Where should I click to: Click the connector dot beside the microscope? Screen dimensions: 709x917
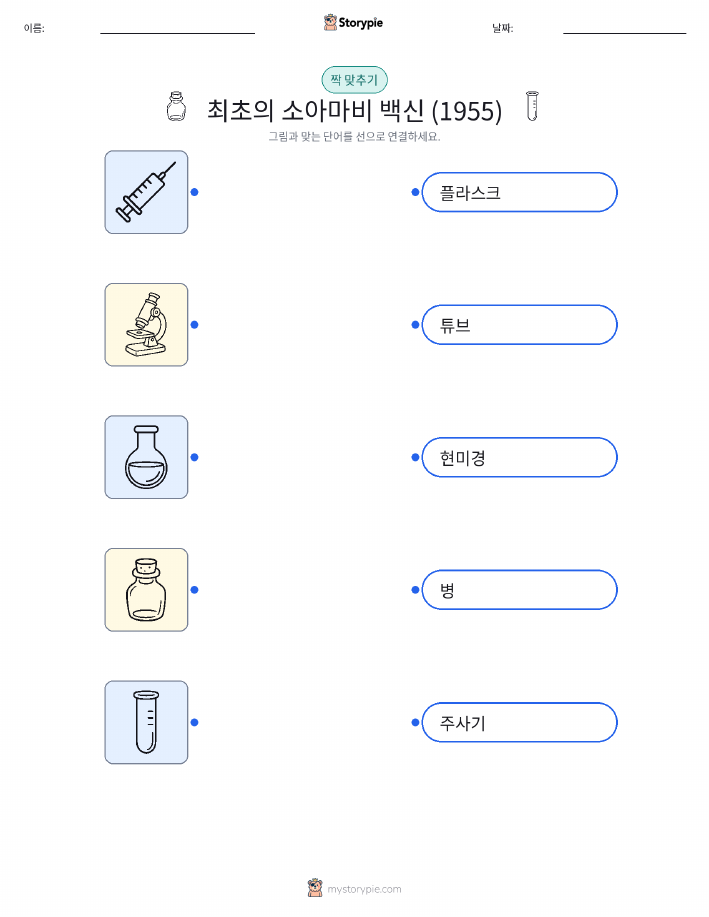click(195, 325)
